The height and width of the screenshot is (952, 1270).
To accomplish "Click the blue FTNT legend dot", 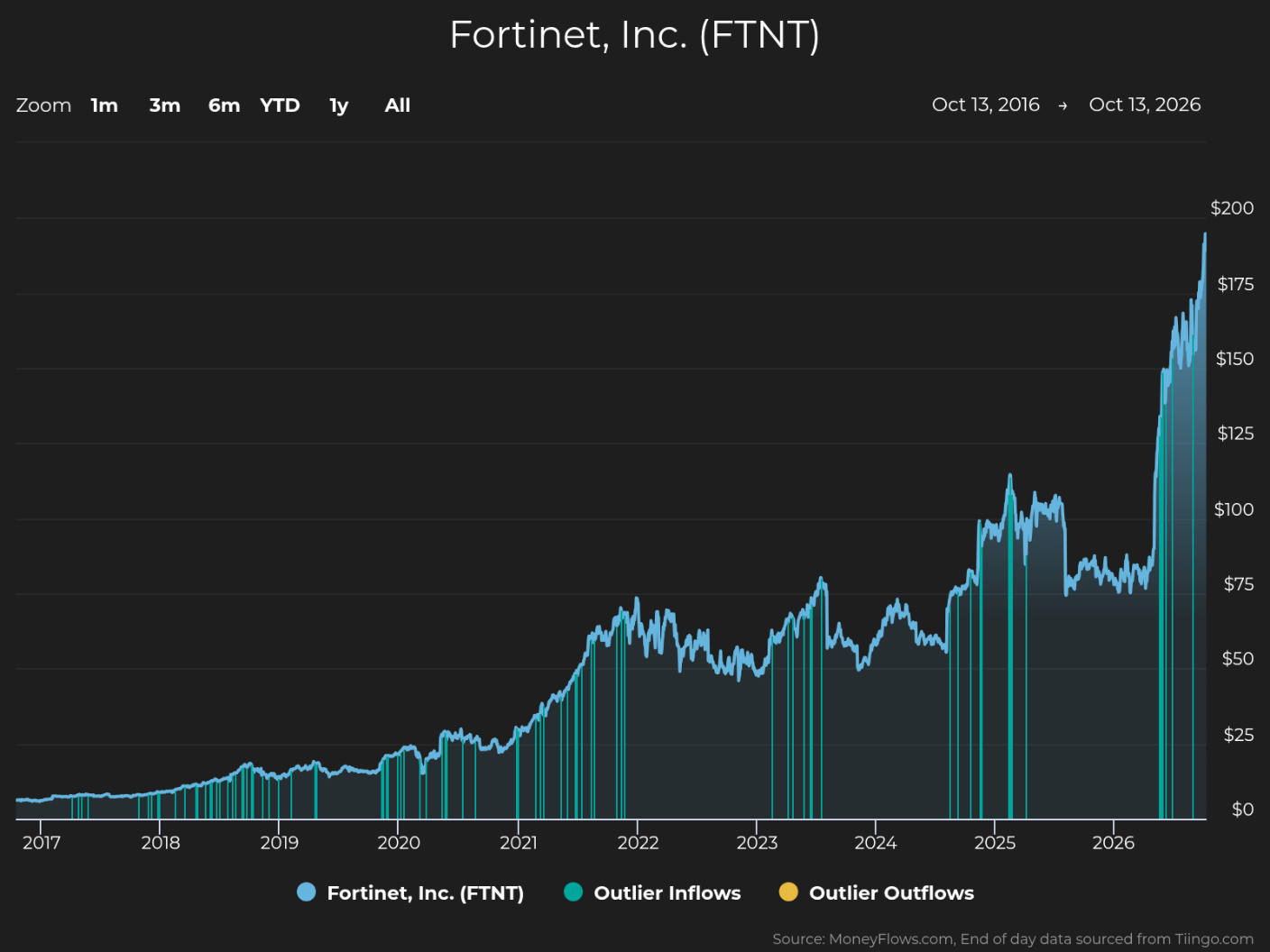I will pos(307,892).
